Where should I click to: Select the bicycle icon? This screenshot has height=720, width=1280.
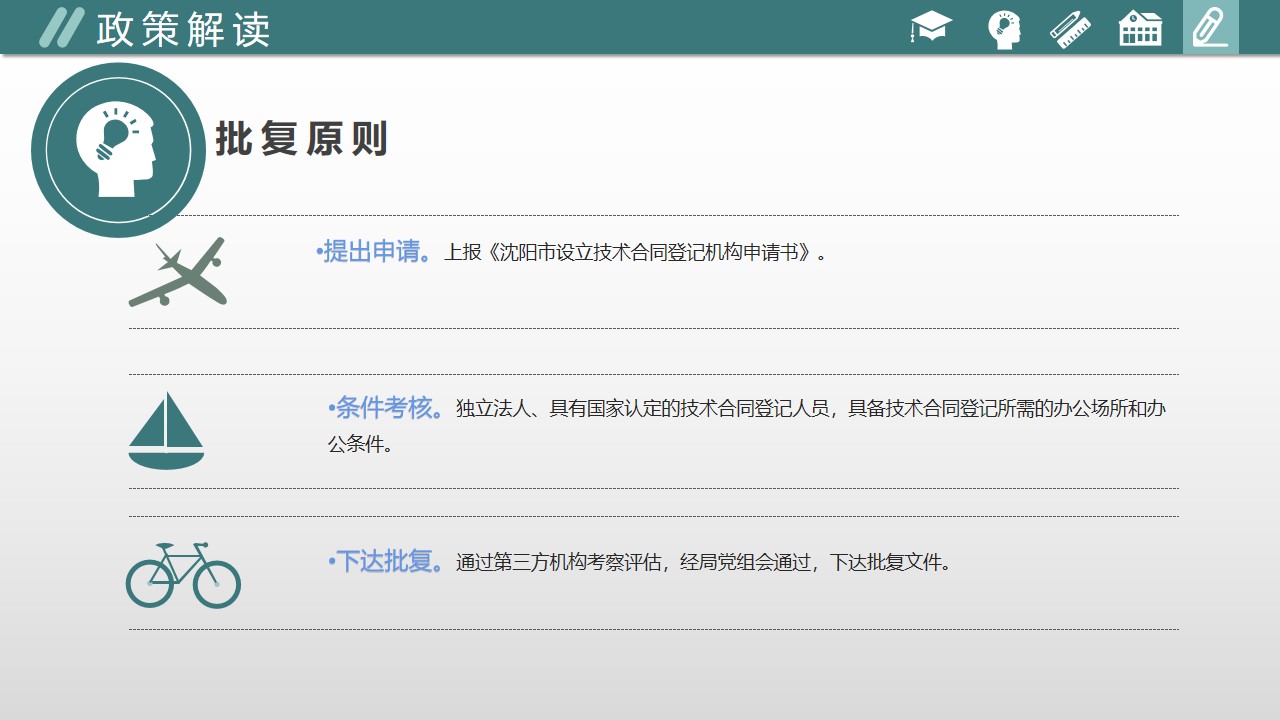pos(183,575)
